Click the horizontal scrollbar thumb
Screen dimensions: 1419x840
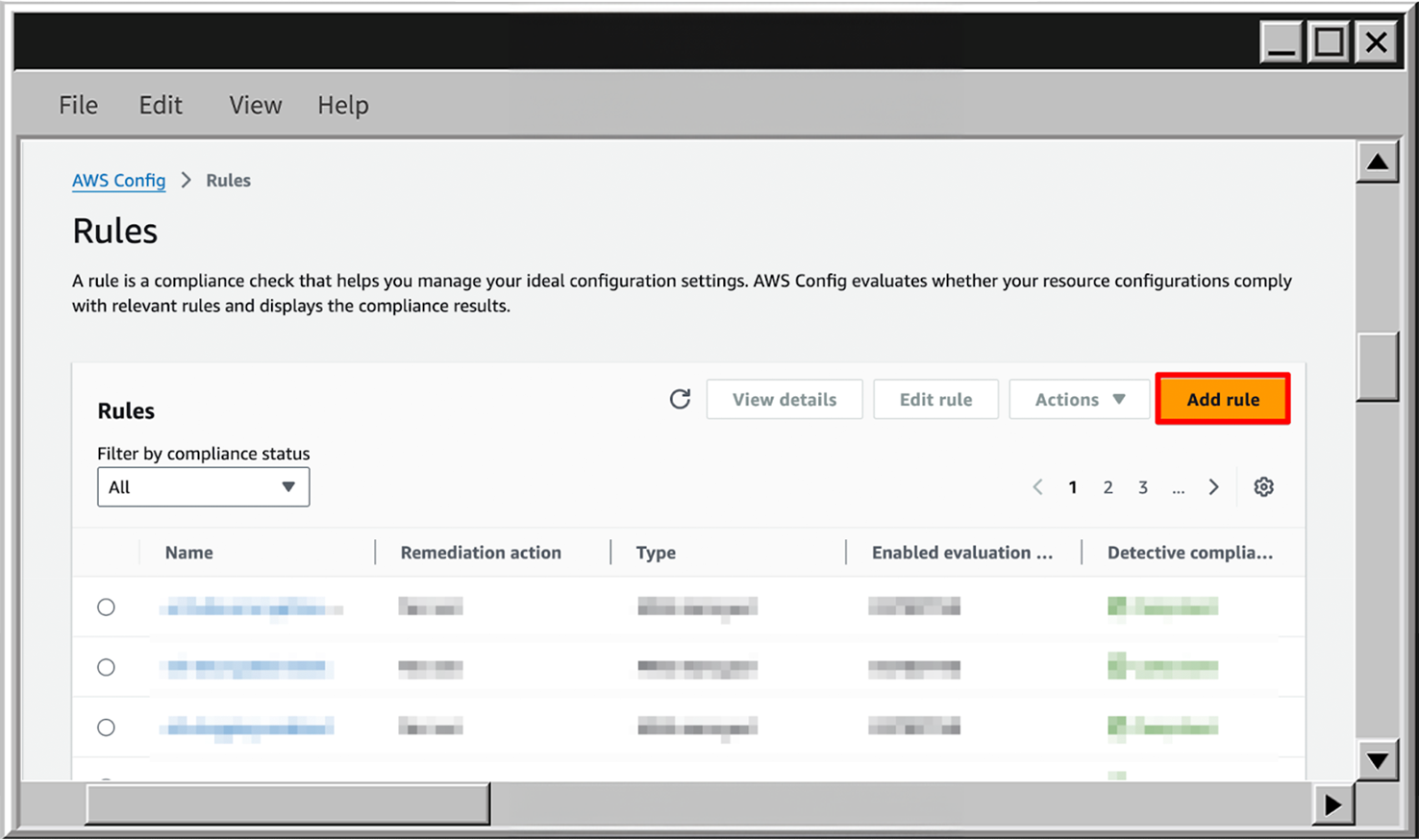click(287, 803)
